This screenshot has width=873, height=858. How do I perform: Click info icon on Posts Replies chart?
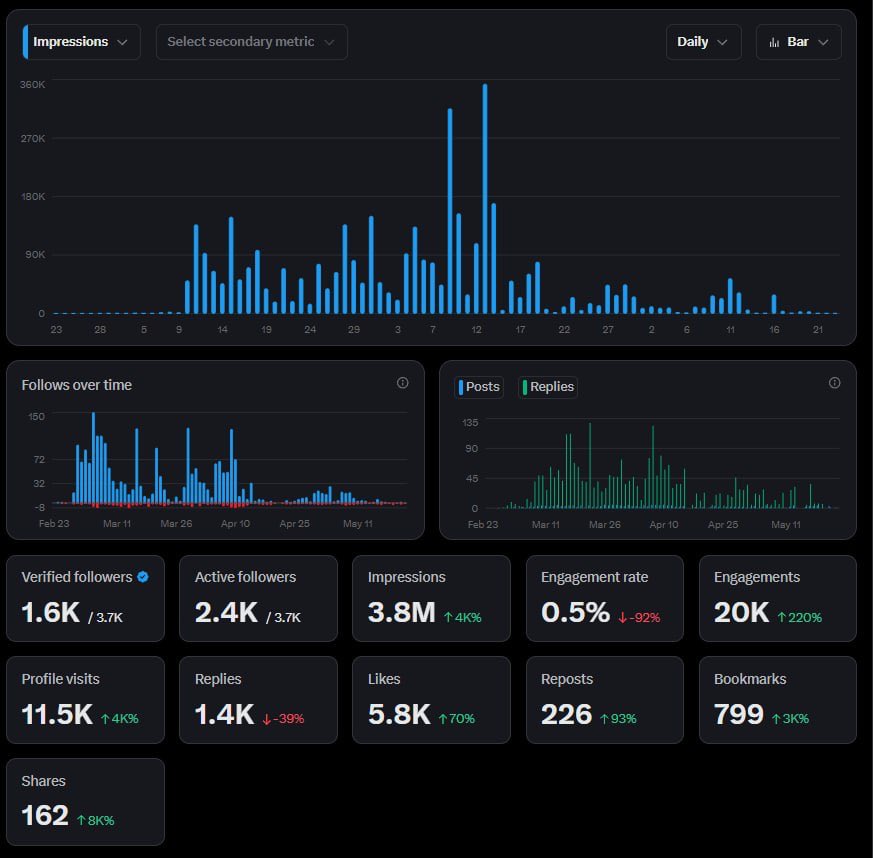(834, 383)
